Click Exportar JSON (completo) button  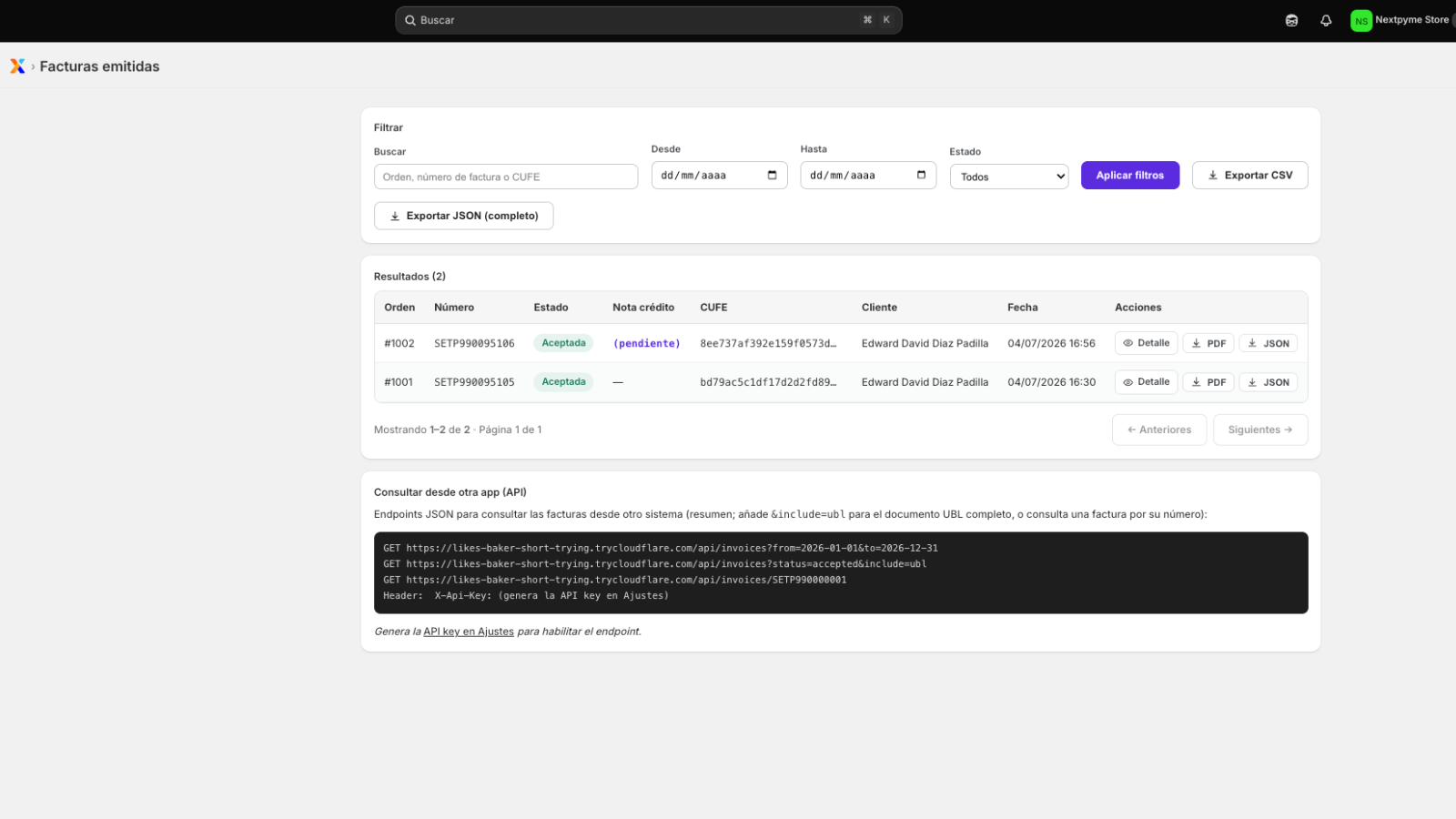coord(464,216)
